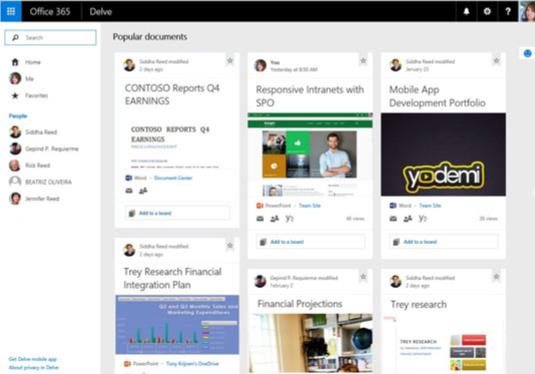Click the Search input field
The width and height of the screenshot is (535, 374).
pos(50,38)
